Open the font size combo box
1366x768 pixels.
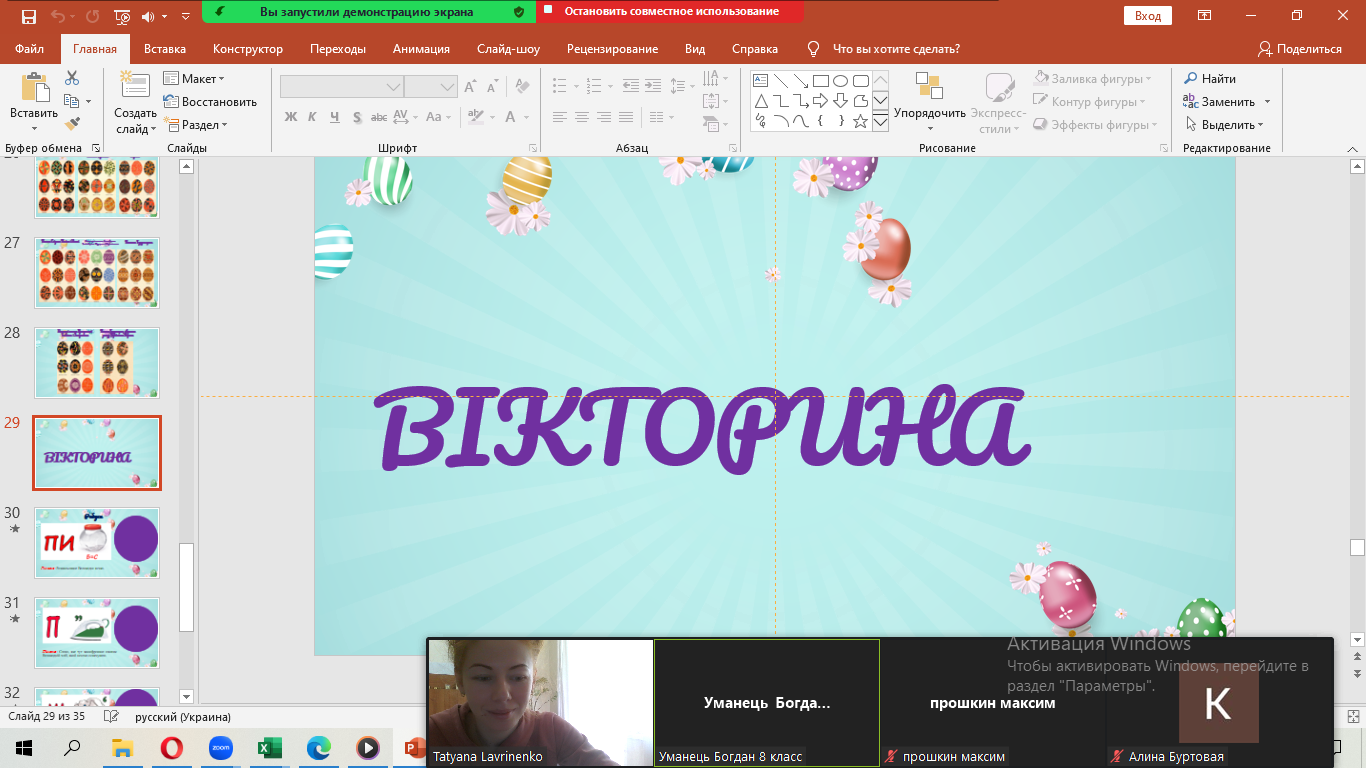point(431,87)
